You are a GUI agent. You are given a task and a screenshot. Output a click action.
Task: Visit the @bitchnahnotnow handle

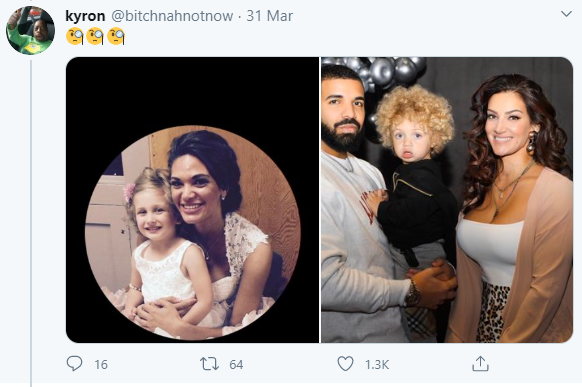click(172, 16)
